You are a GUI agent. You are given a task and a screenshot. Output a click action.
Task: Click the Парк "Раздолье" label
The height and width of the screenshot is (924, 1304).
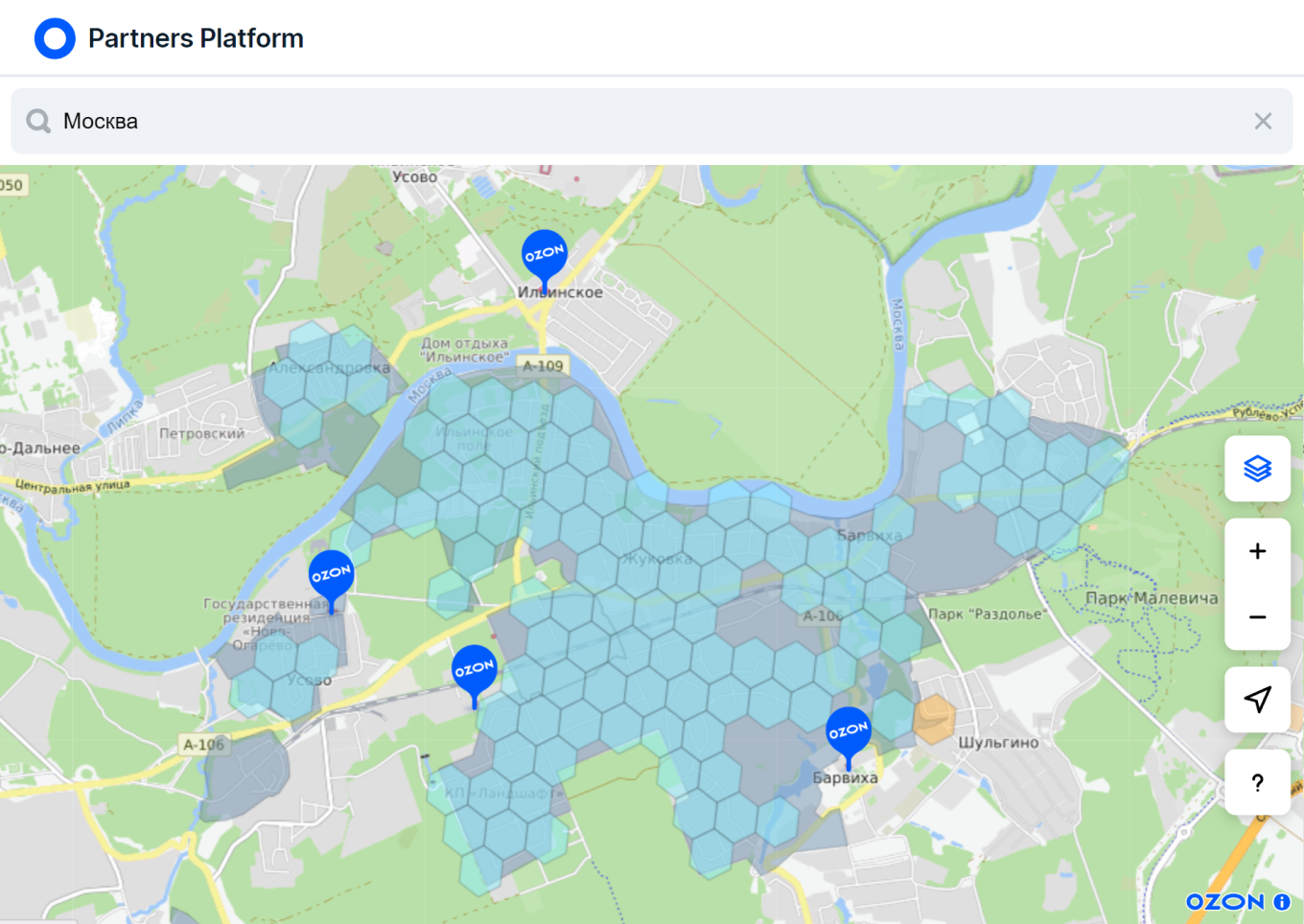point(988,614)
